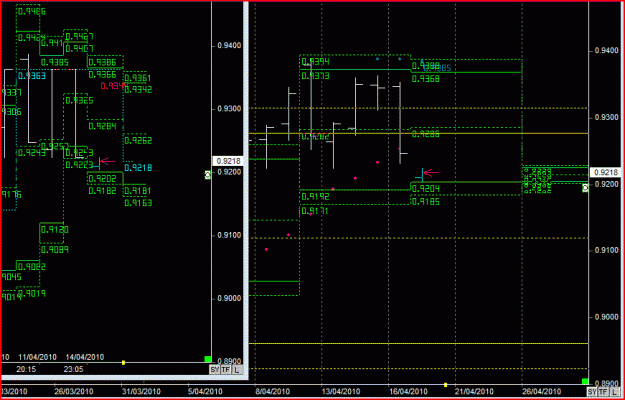Screen dimensions: 625x400
Task: Select 0.9286 label in right chart
Action: pos(425,135)
